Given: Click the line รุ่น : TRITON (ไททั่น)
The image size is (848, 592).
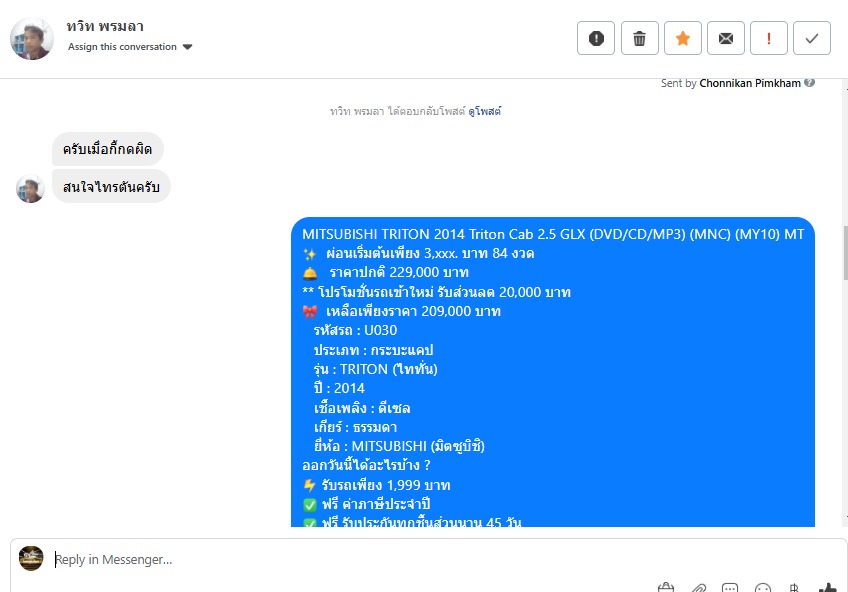Looking at the screenshot, I should click(x=375, y=369).
